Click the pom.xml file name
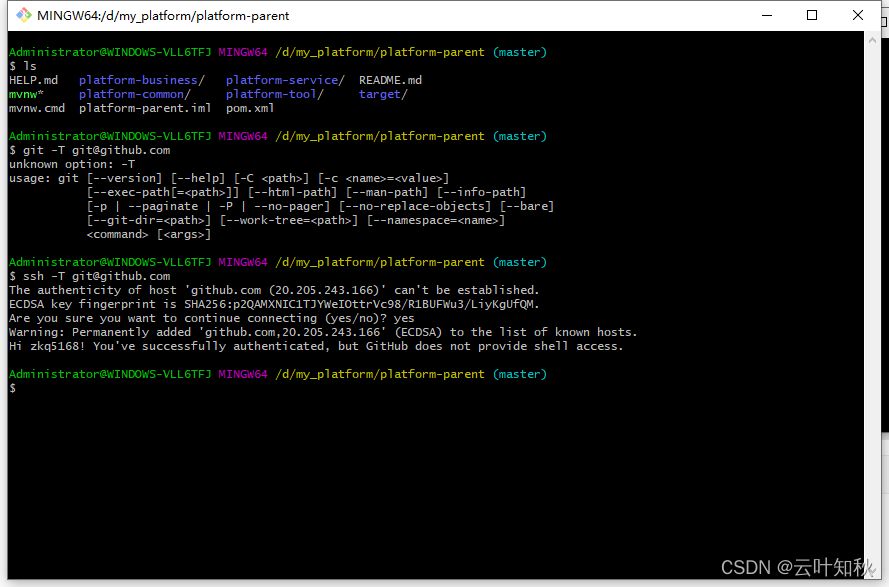 pyautogui.click(x=250, y=108)
